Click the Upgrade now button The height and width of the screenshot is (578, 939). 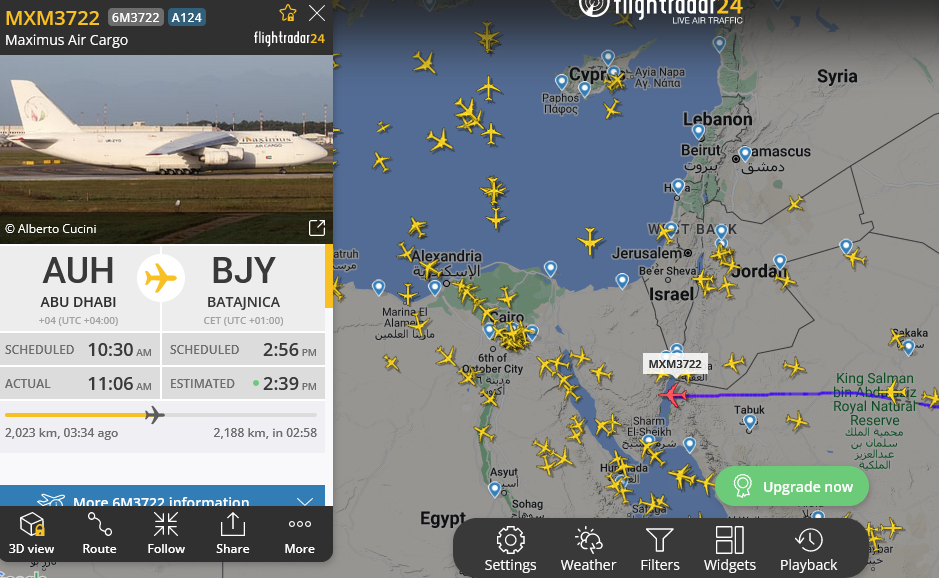coord(792,486)
